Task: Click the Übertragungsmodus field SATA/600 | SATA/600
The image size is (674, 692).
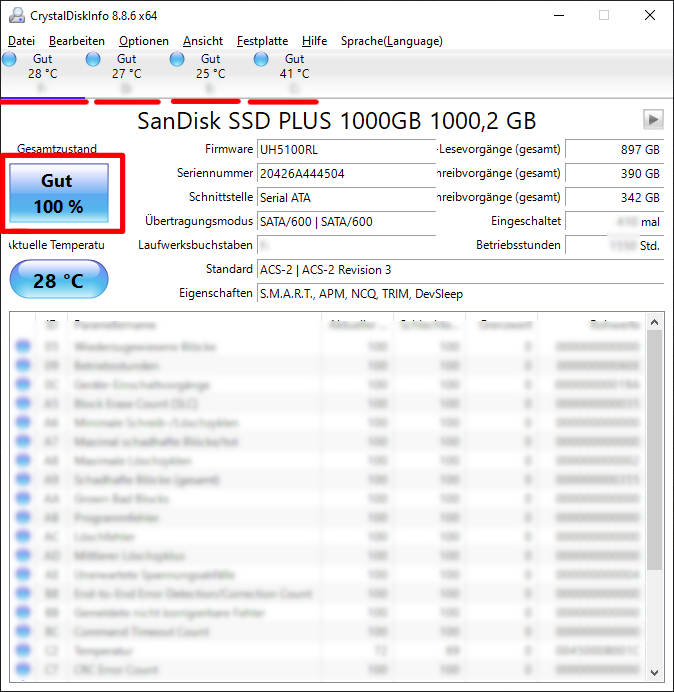Action: (346, 221)
